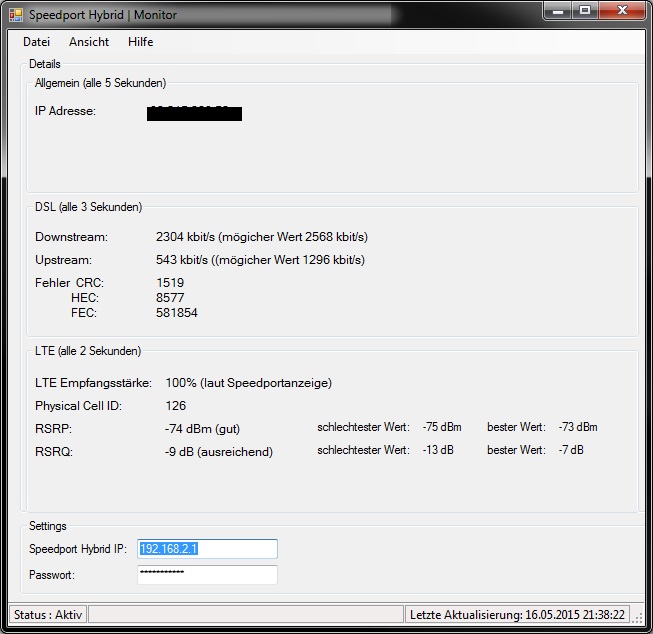Click the RSRQ value '-9 dB (ausreichend)'

click(219, 452)
